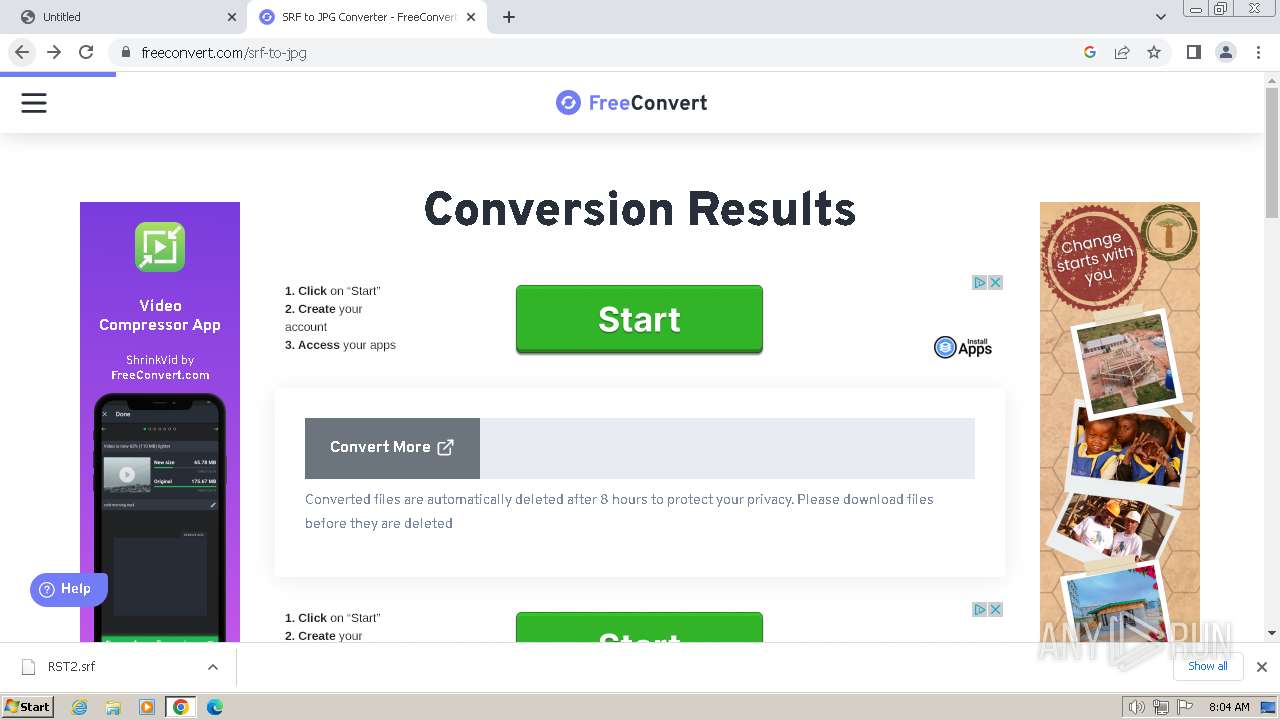Reload the current page
This screenshot has width=1280, height=720.
(x=86, y=52)
